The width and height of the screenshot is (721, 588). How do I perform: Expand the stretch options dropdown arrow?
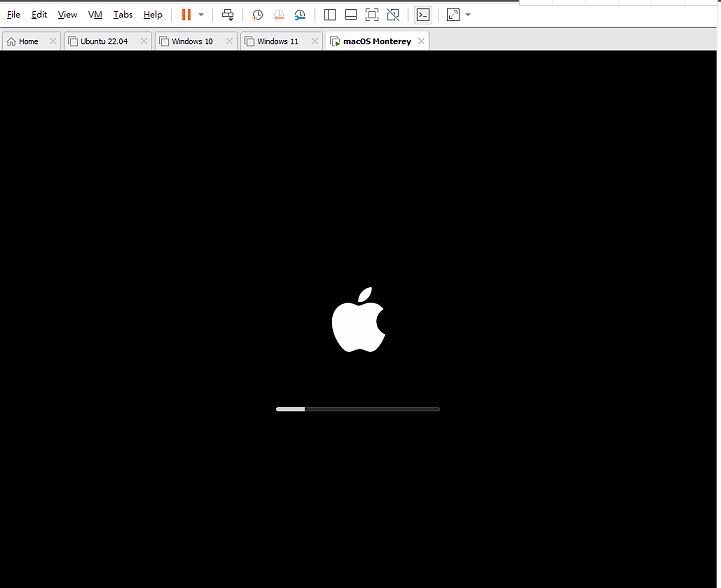pos(468,15)
